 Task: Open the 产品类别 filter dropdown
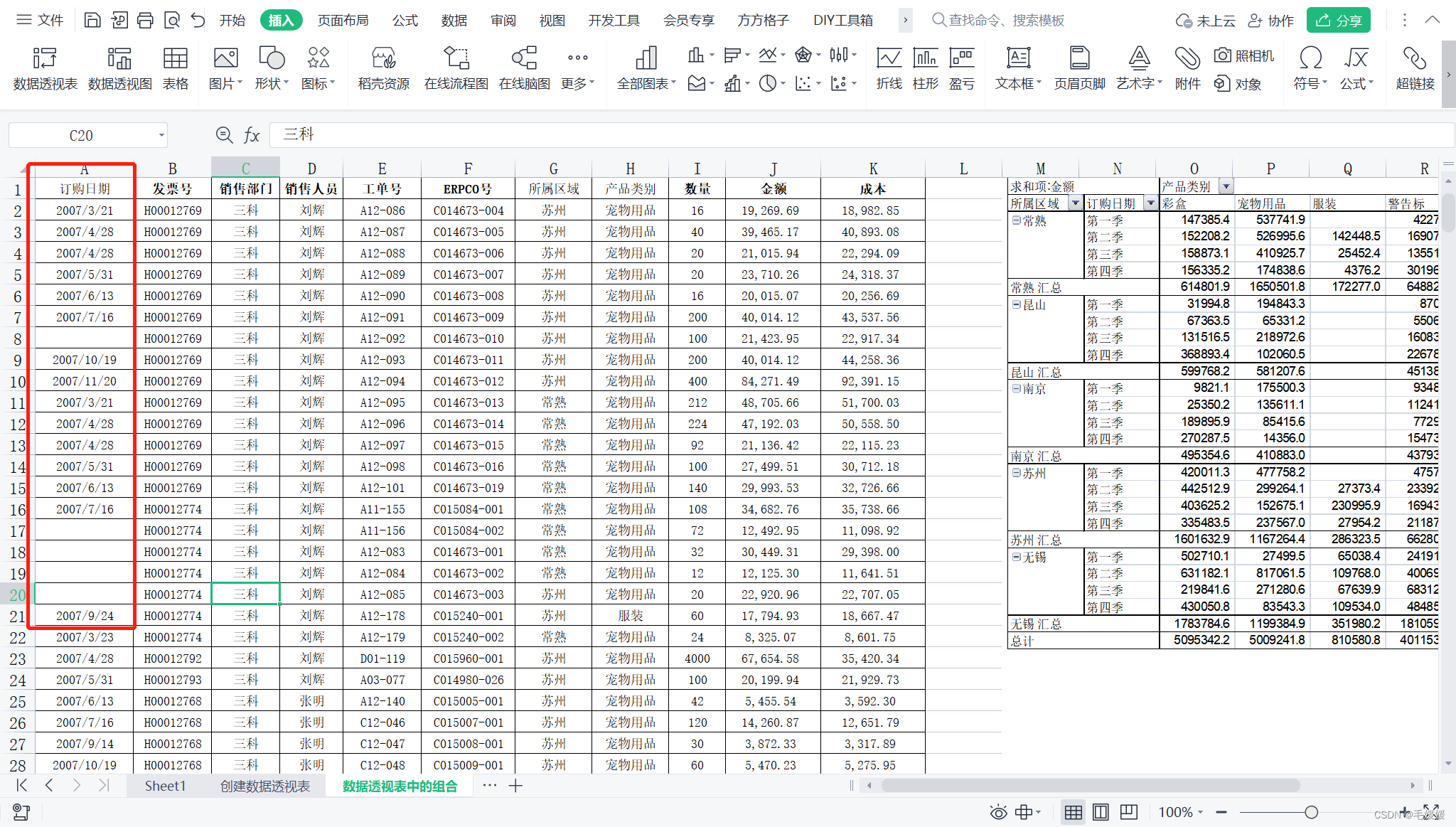1226,186
